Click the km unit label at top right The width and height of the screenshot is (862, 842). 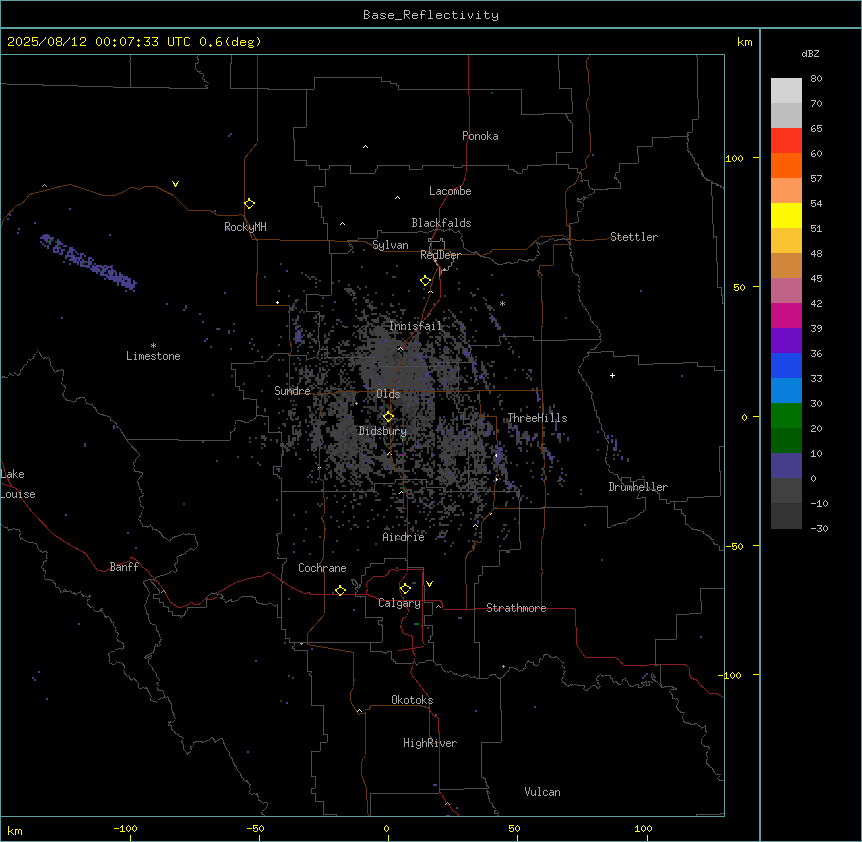(x=744, y=42)
